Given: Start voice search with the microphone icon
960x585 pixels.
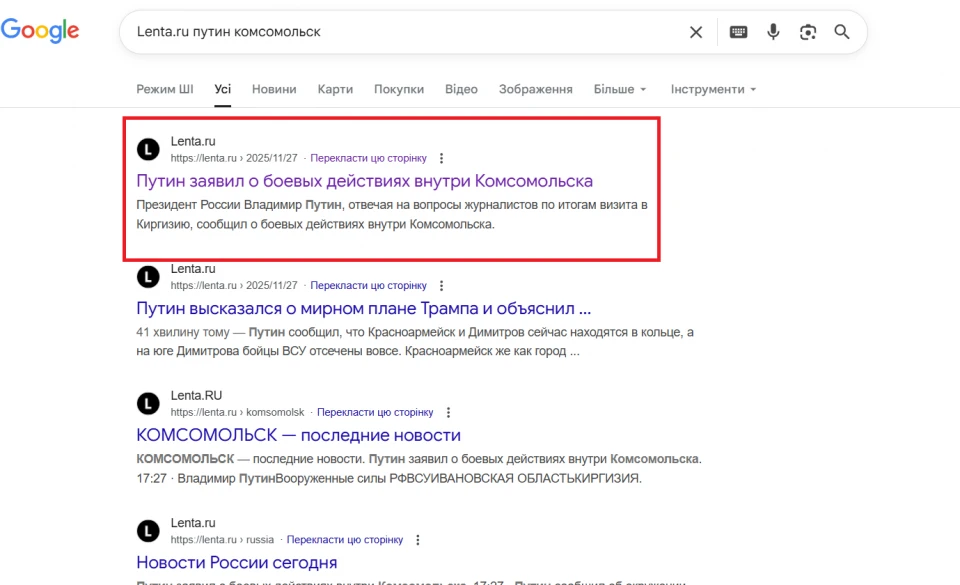Looking at the screenshot, I should click(773, 32).
